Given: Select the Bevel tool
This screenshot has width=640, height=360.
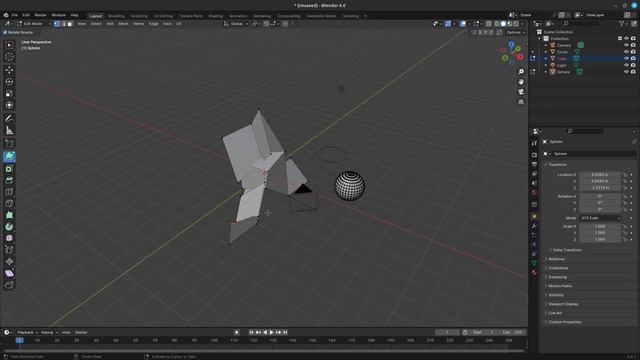Looking at the screenshot, I should [9, 180].
